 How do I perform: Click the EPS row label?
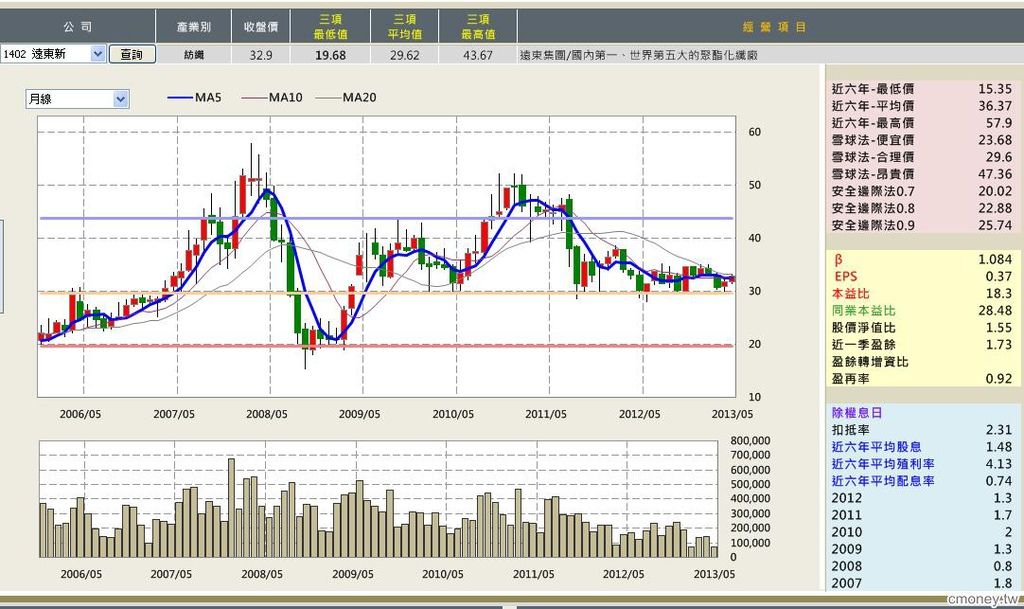[x=846, y=277]
